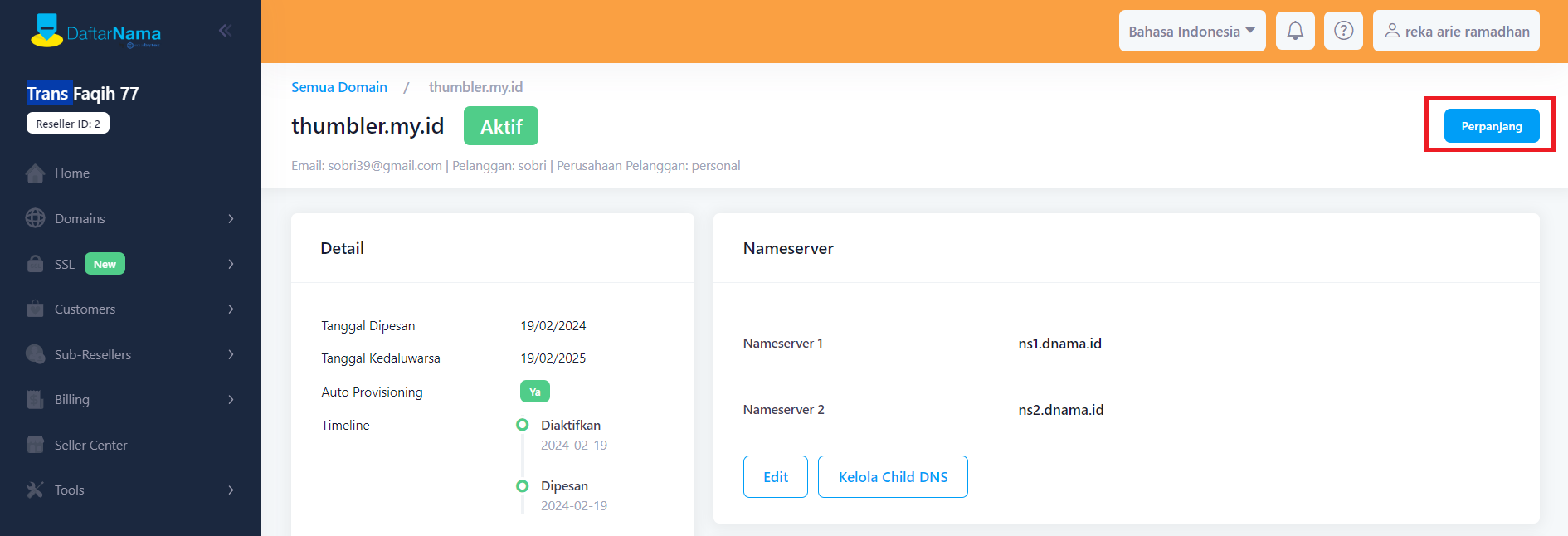Expand the Domains menu chevron
1568x536 pixels.
pos(231,218)
